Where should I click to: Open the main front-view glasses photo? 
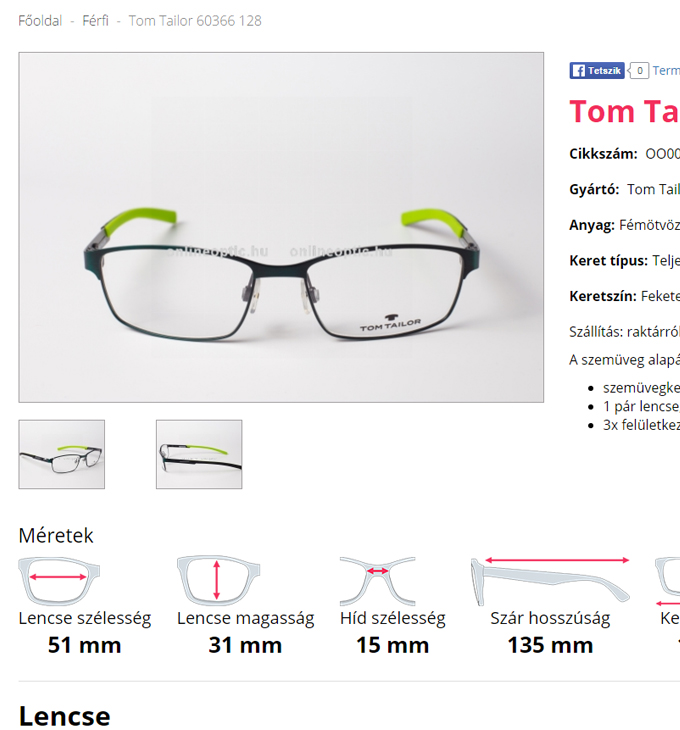(281, 227)
